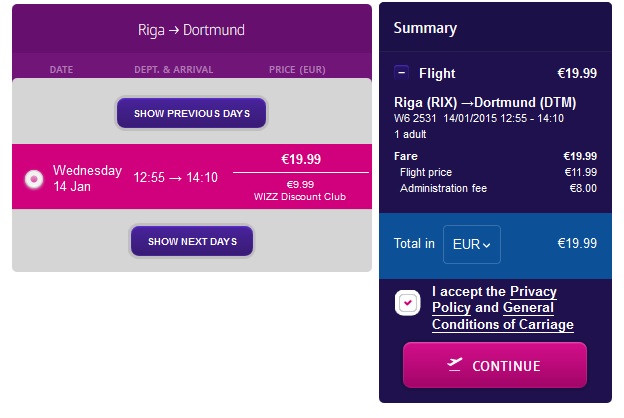Toggle the Privacy Policy acceptance checkbox
Screen dimensions: 624x418
(408, 303)
